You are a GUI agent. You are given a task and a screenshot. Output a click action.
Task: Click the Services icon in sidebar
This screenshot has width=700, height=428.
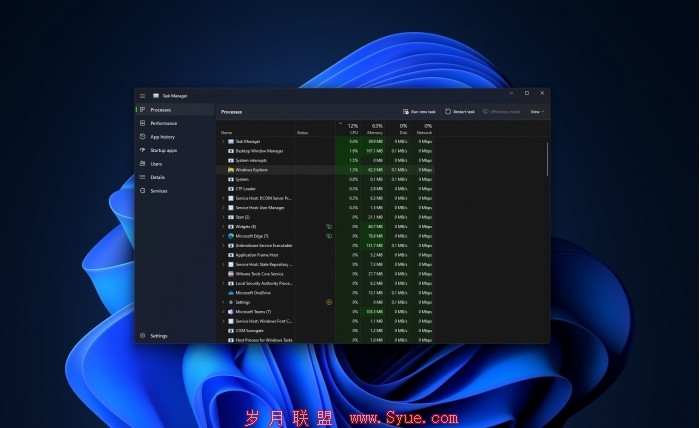[x=142, y=191]
